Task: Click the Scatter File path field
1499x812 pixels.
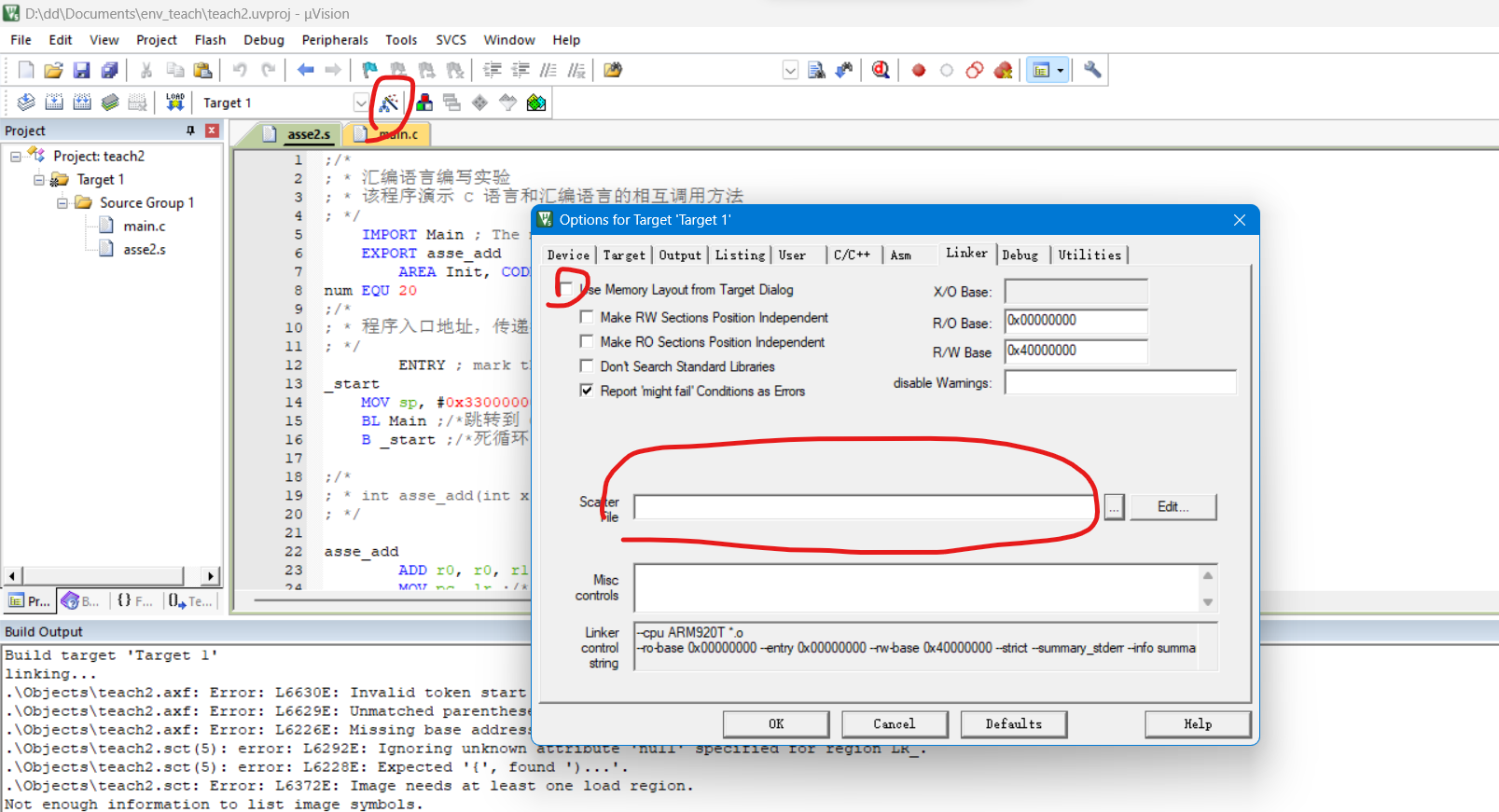Action: pyautogui.click(x=865, y=507)
